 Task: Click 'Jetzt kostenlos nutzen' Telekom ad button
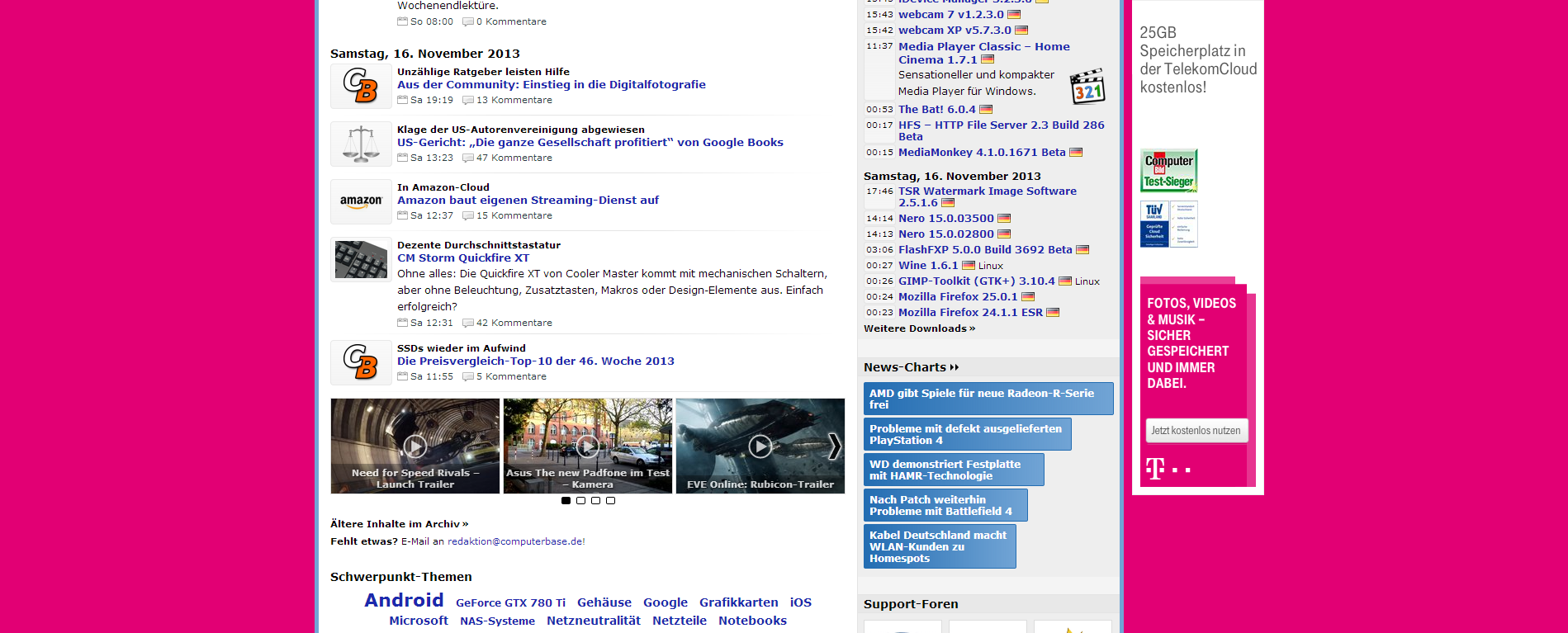pyautogui.click(x=1196, y=431)
